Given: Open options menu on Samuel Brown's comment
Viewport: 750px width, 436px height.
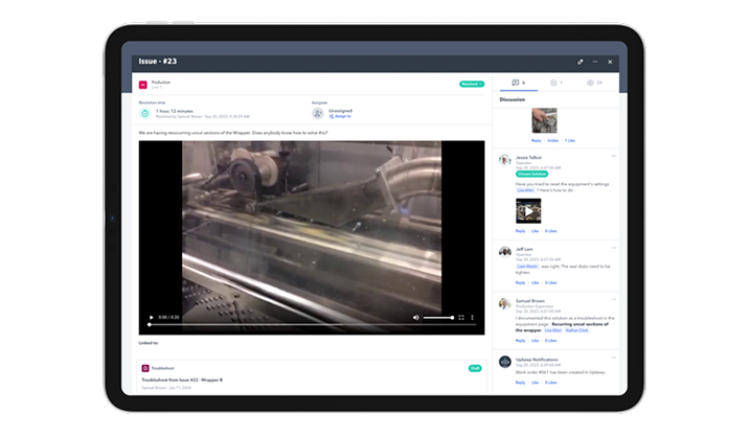Looking at the screenshot, I should 613,299.
